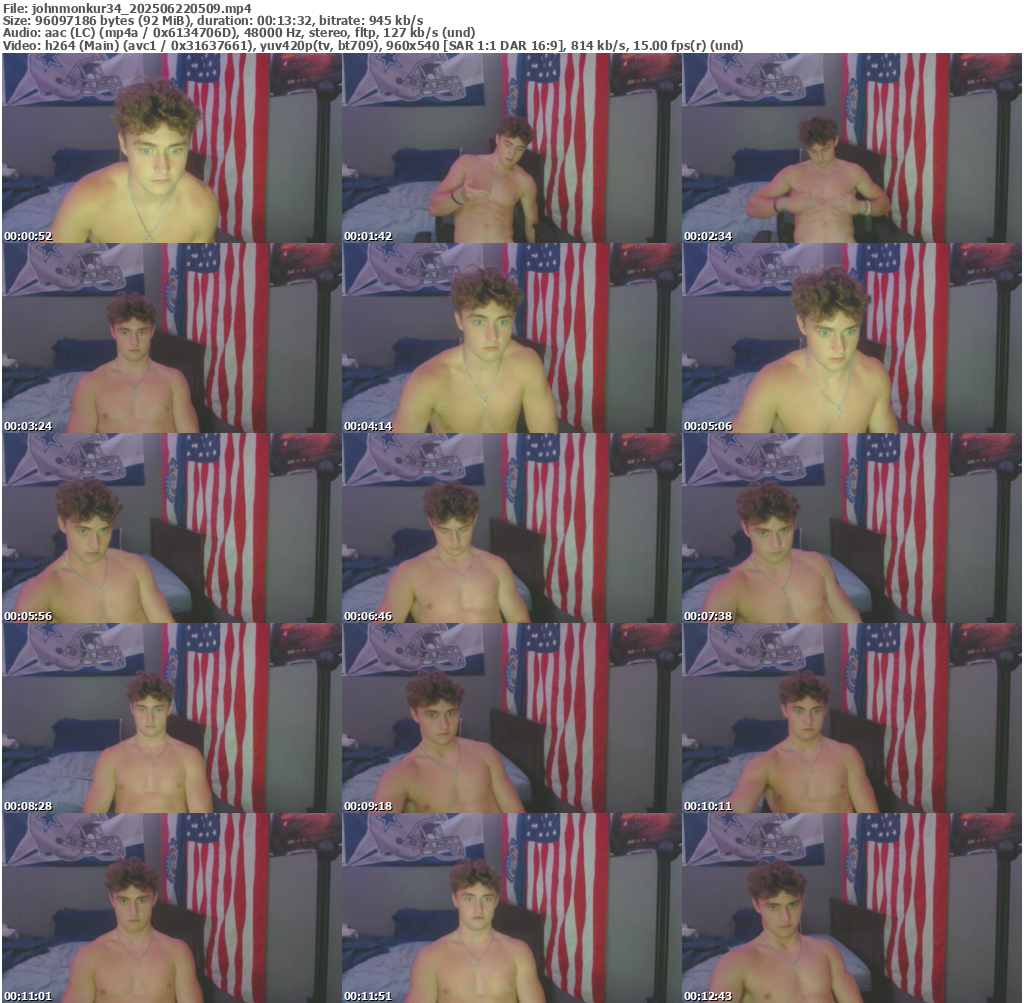Select the thumbnail at timestamp 00:02:34
This screenshot has height=1003, width=1024.
(852, 148)
